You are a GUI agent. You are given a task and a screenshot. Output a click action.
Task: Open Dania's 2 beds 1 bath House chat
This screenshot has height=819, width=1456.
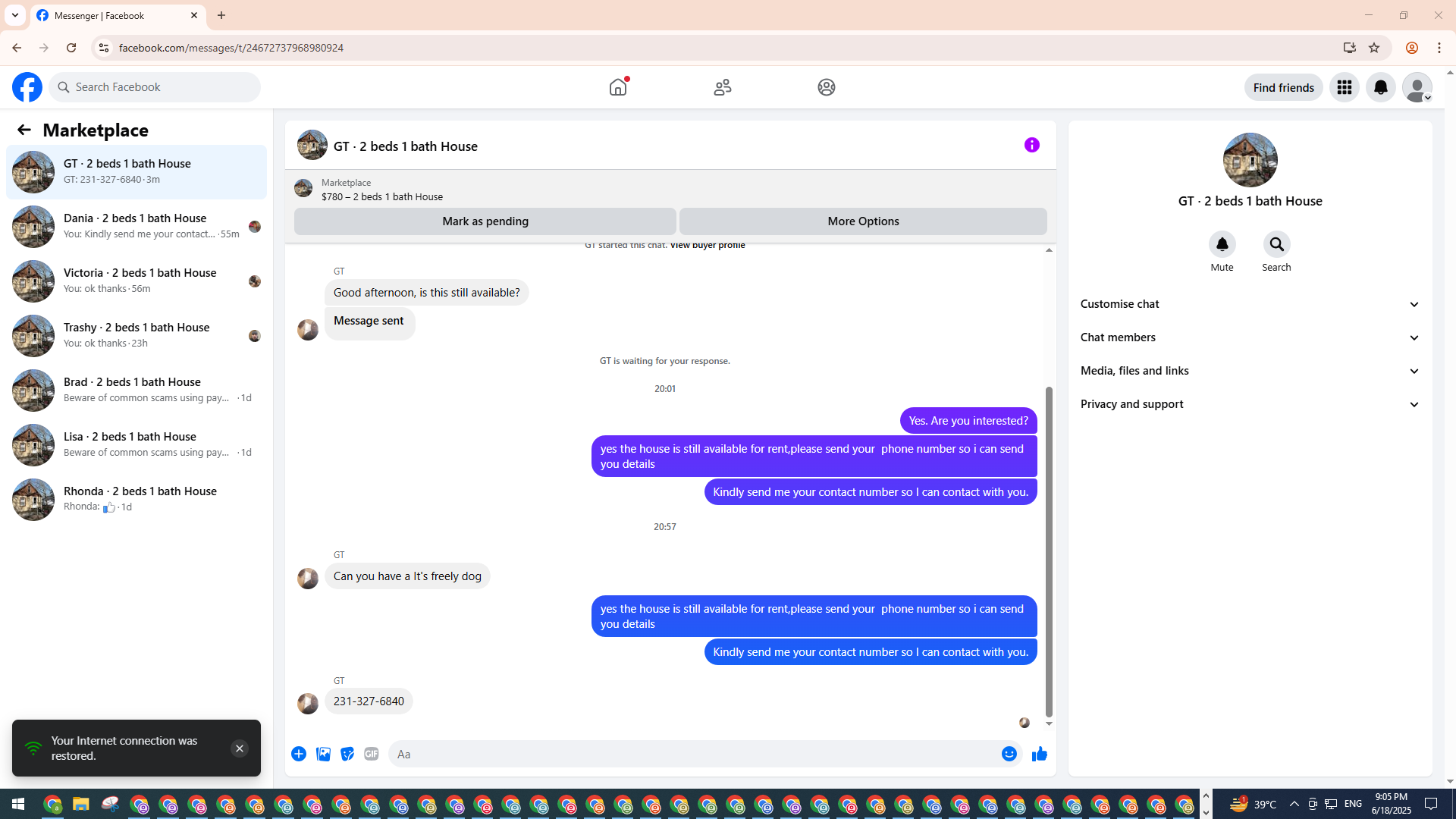pyautogui.click(x=136, y=227)
